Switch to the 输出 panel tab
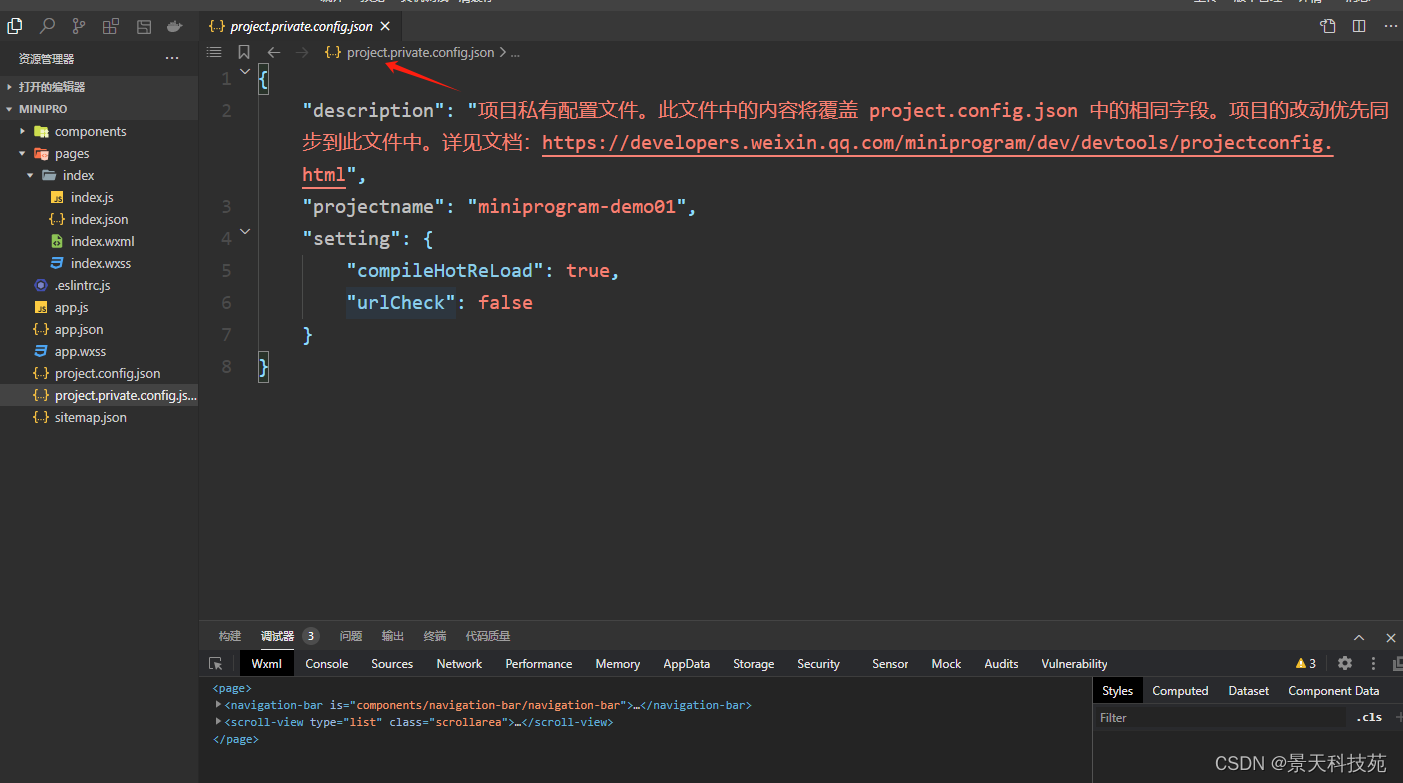Viewport: 1403px width, 783px height. pyautogui.click(x=393, y=636)
